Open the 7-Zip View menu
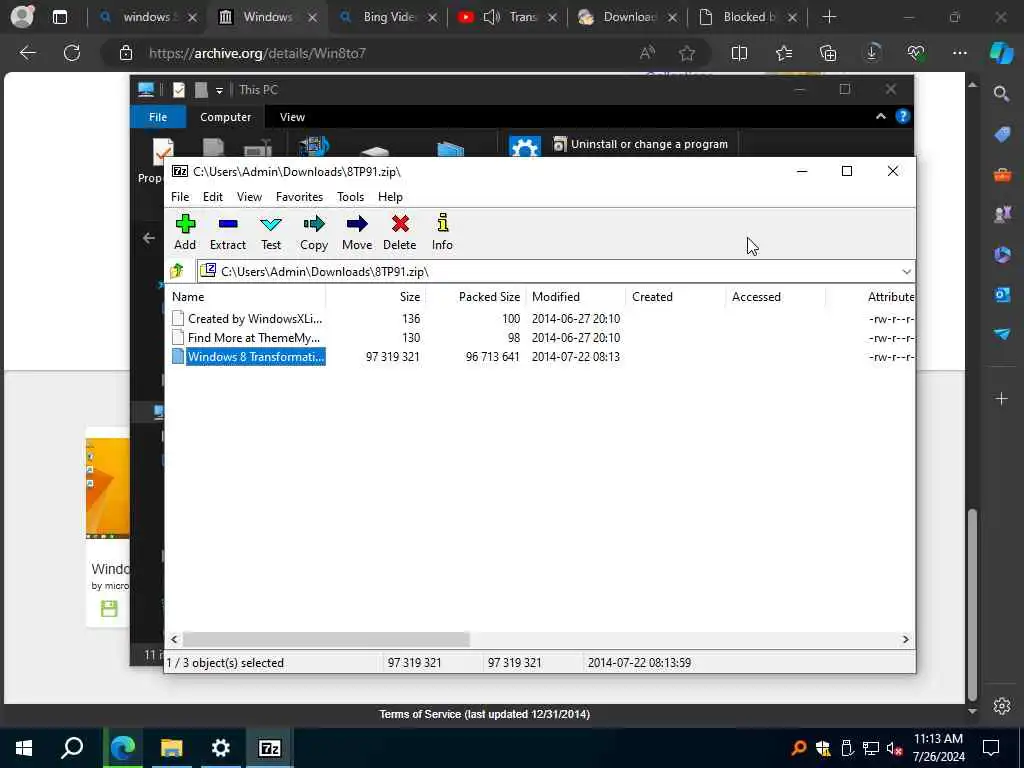This screenshot has height=768, width=1024. point(249,197)
